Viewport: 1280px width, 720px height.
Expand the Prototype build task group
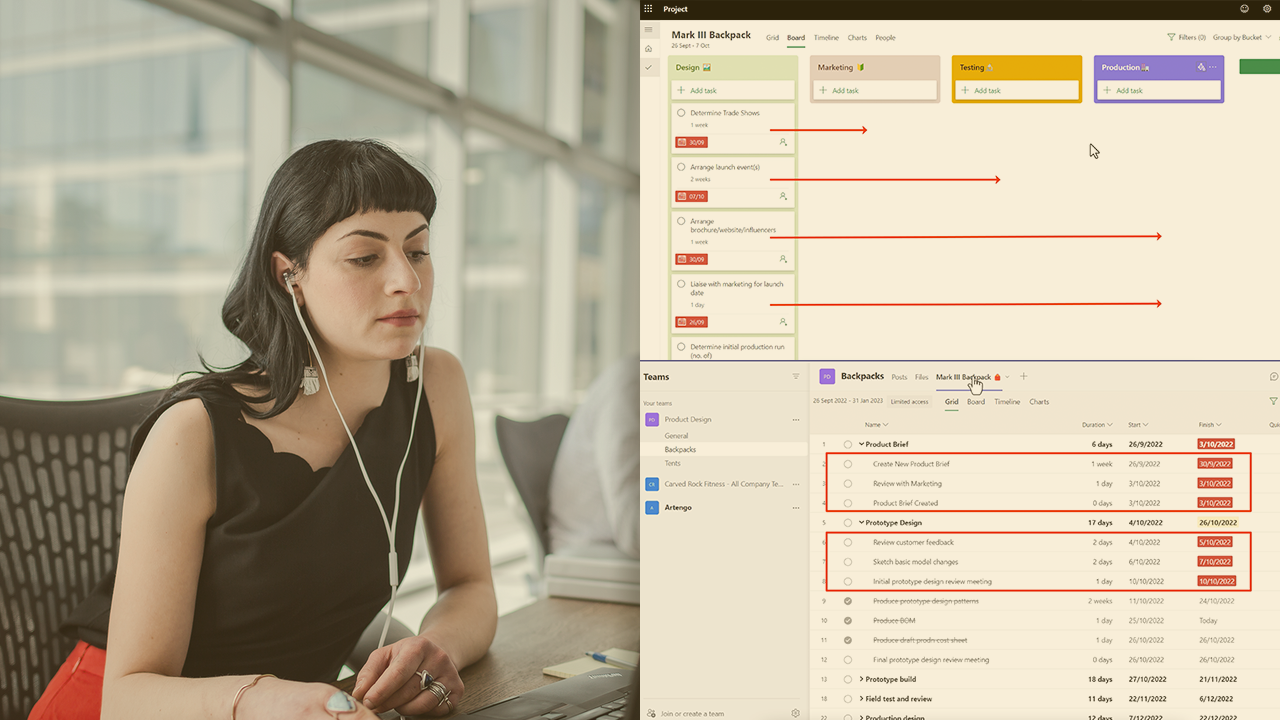pos(861,679)
